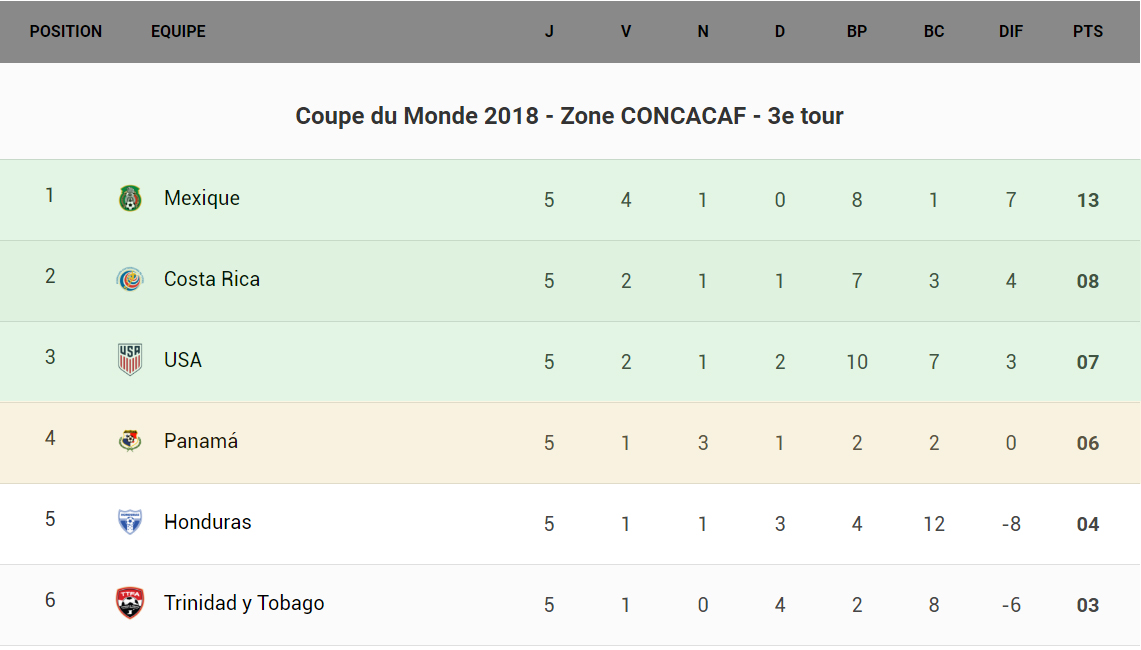Click the USA team crest icon
The image size is (1141, 650).
pyautogui.click(x=130, y=359)
